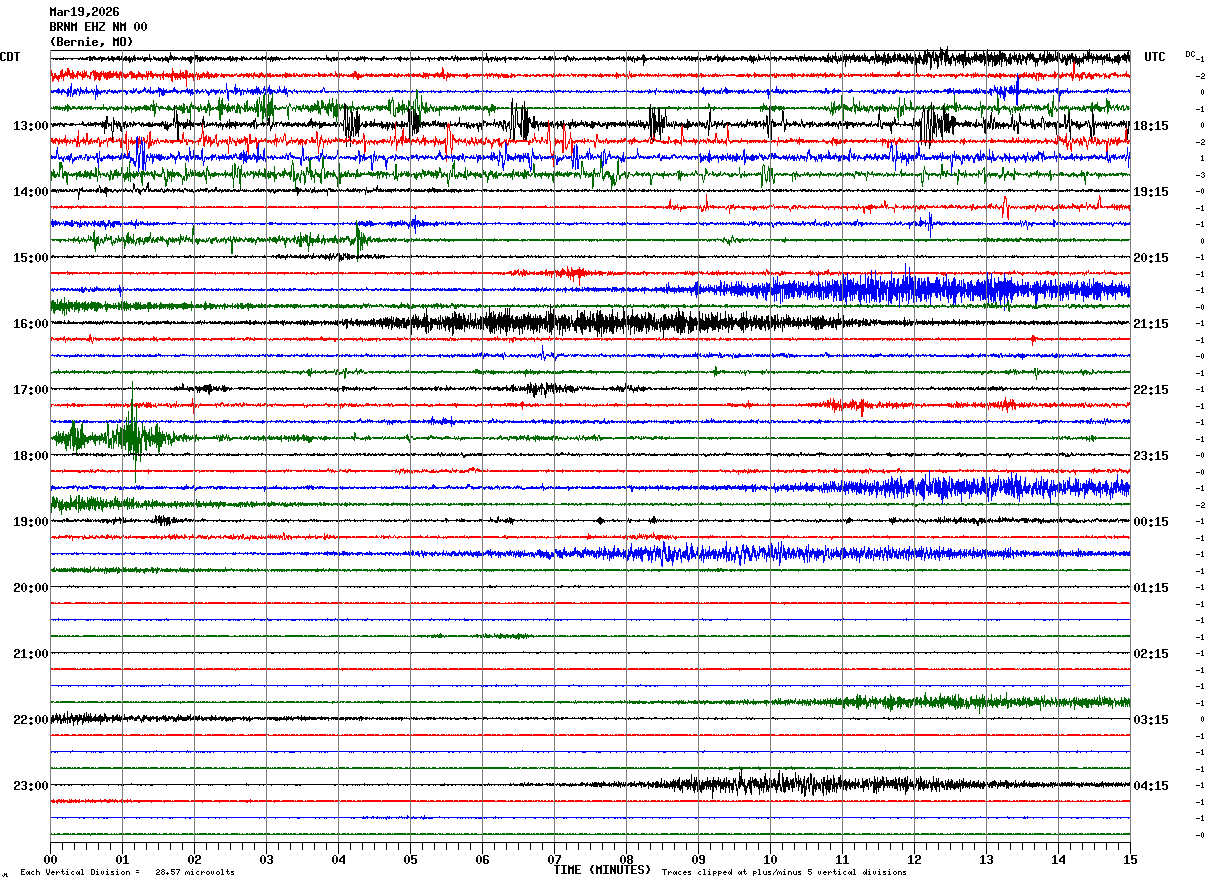The height and width of the screenshot is (886, 1210).
Task: Pick minute 14 on the time axis
Action: 1058,859
